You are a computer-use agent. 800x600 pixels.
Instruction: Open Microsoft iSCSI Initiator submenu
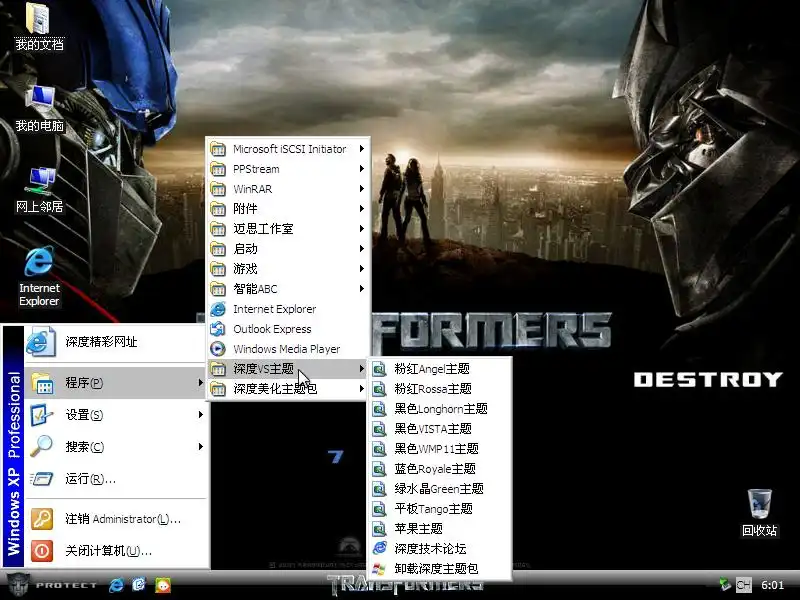tap(288, 149)
